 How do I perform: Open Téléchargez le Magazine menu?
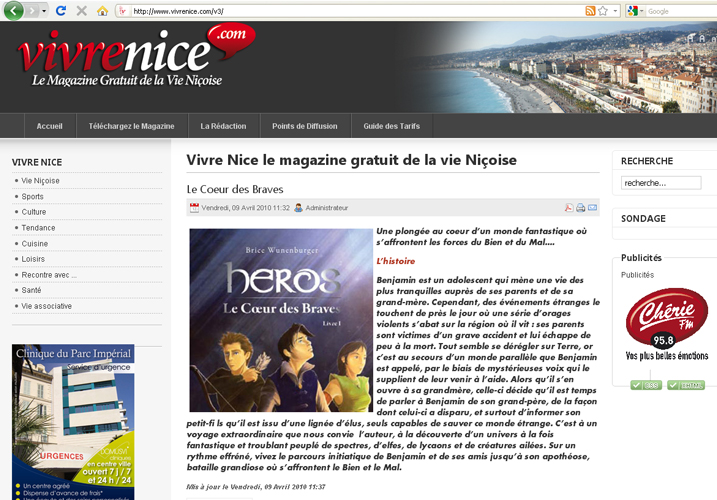coord(132,126)
